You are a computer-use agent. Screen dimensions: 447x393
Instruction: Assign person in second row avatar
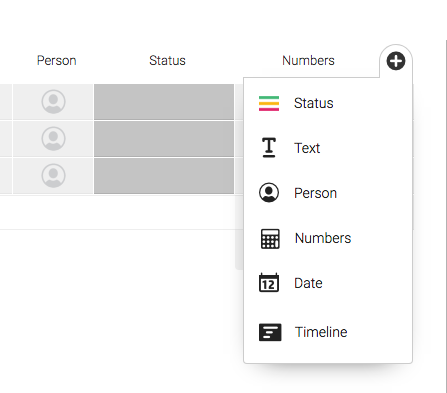pos(53,139)
